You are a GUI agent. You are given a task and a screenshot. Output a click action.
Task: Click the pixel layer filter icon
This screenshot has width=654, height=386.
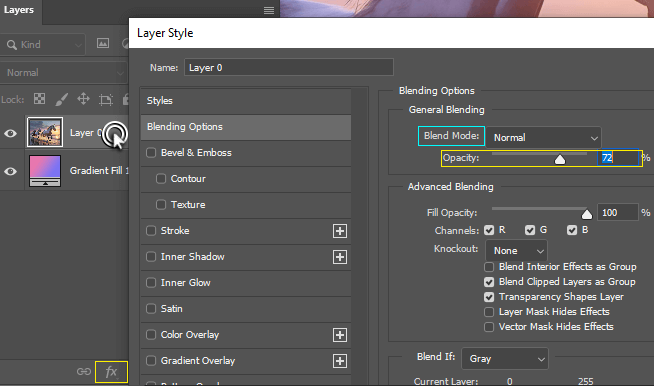pyautogui.click(x=103, y=43)
